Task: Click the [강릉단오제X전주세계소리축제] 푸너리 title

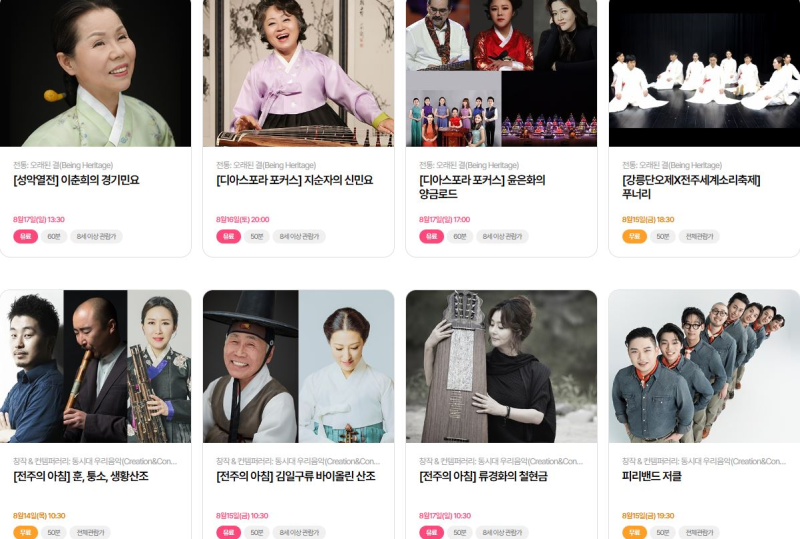Action: click(691, 187)
